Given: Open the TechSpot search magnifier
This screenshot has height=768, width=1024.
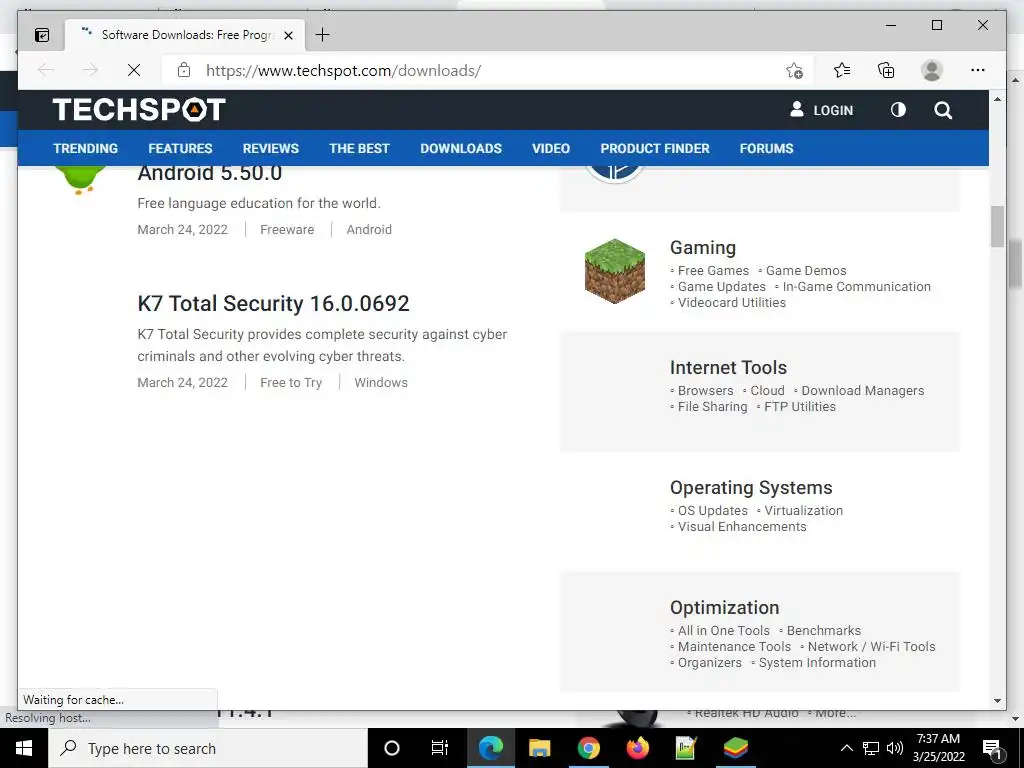Looking at the screenshot, I should [942, 110].
